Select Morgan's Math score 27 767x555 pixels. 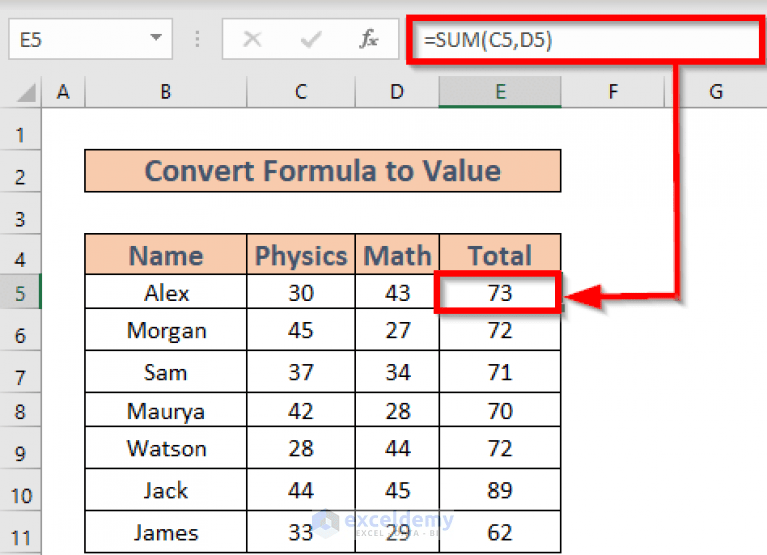(x=397, y=330)
